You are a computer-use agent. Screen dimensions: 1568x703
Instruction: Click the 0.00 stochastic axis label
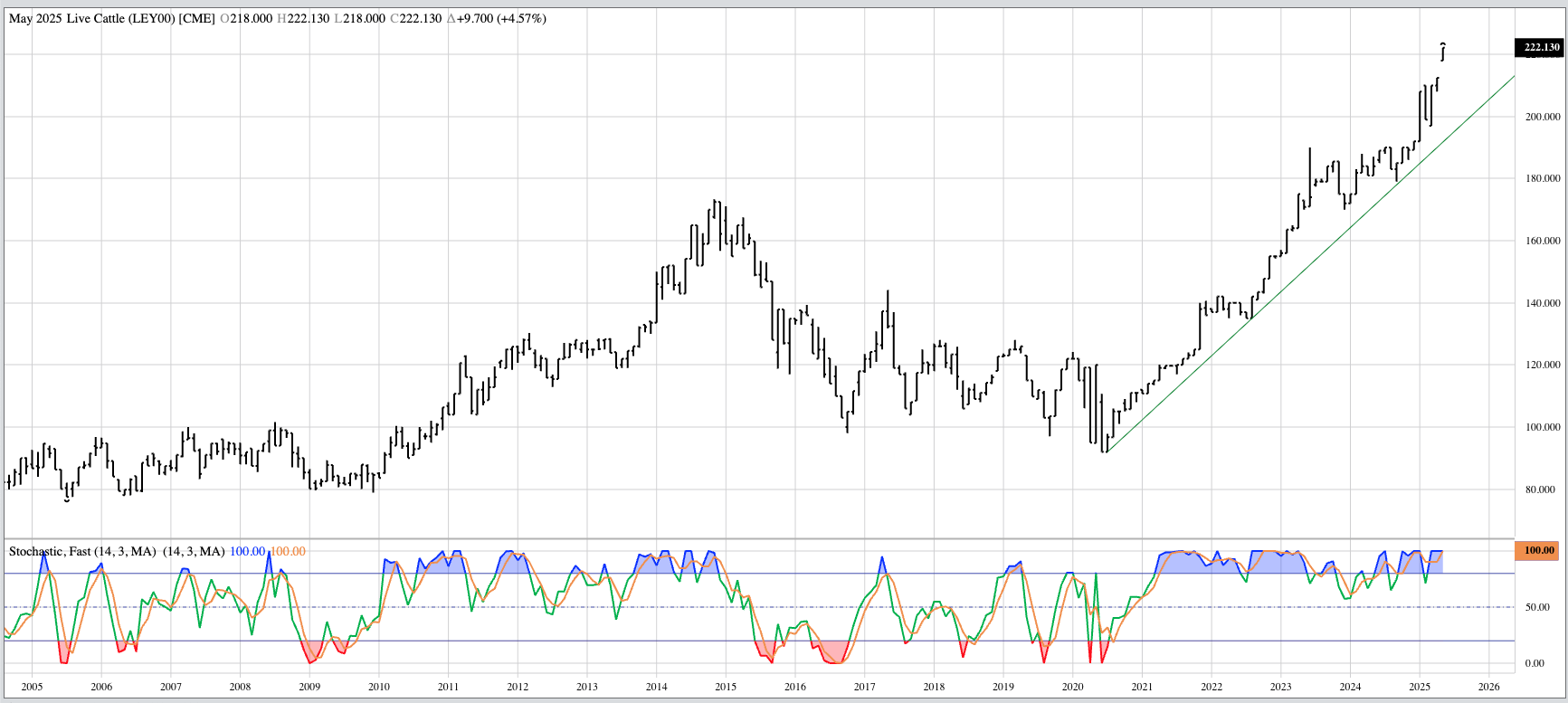tap(1535, 663)
